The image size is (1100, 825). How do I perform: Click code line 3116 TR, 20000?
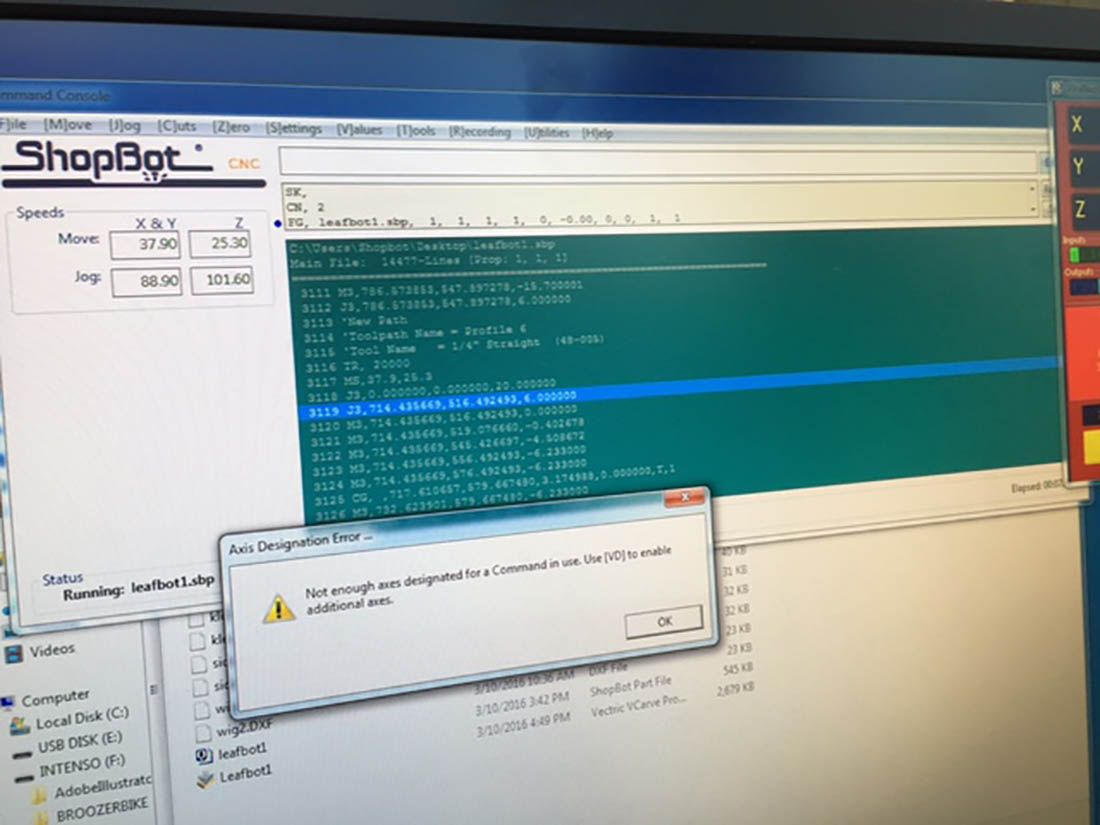357,365
